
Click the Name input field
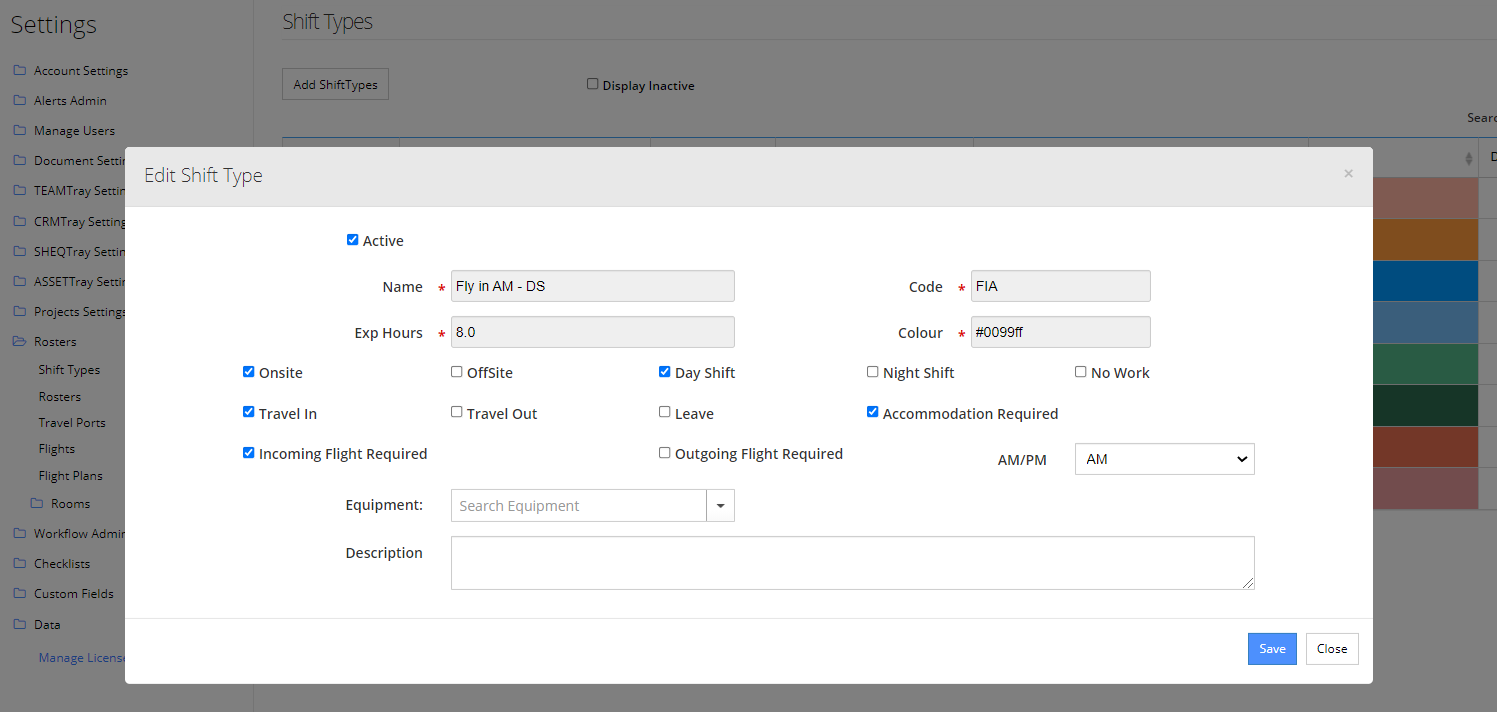point(593,286)
